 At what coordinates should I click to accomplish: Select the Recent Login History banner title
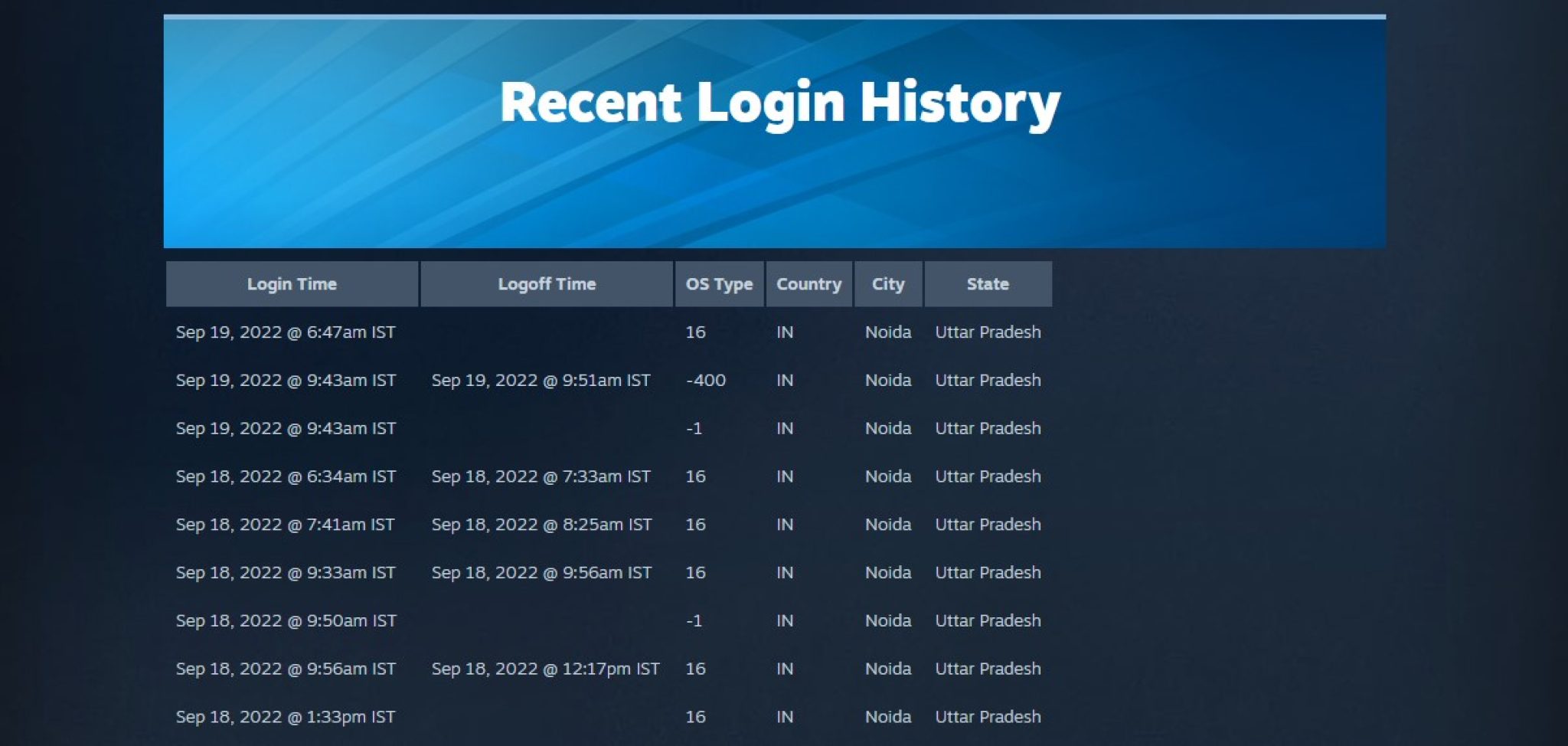click(780, 103)
